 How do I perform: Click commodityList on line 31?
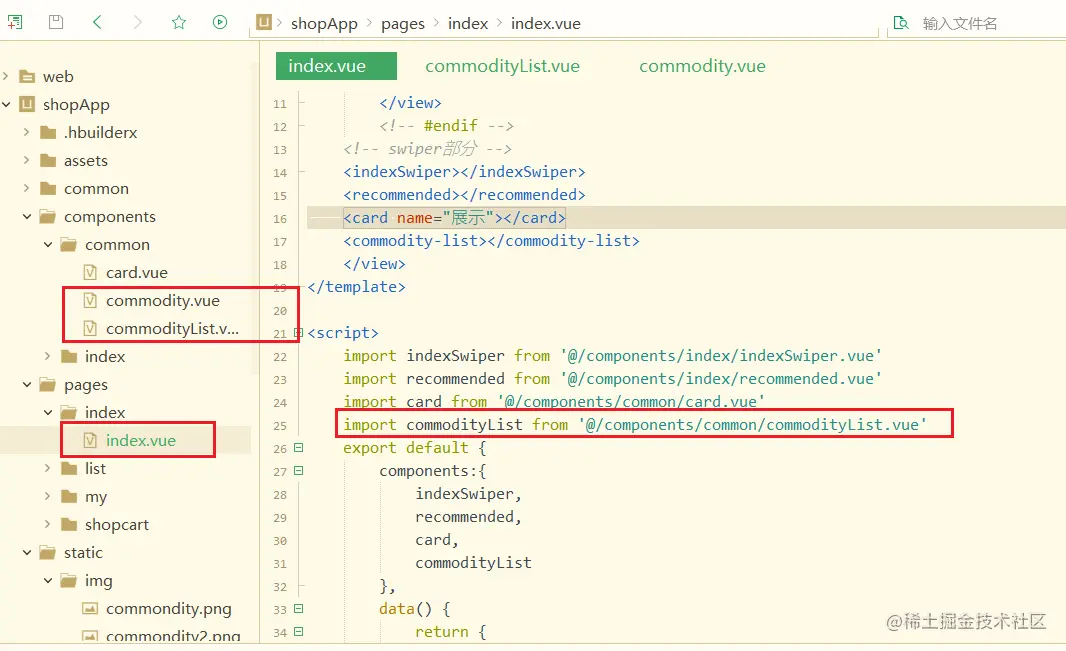click(473, 563)
